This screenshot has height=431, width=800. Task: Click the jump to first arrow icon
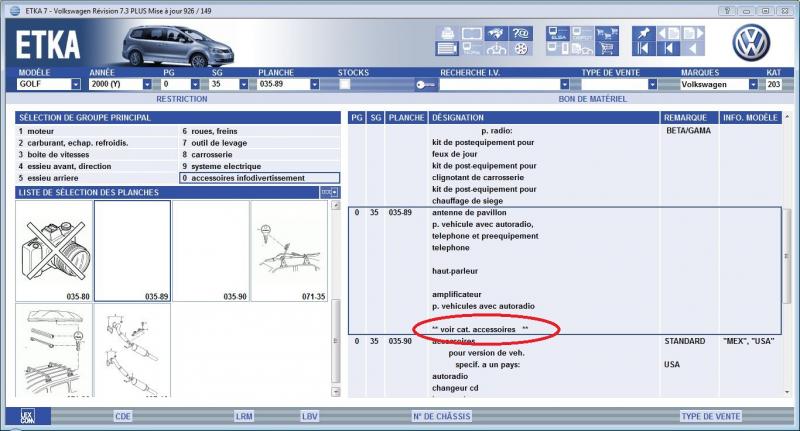coord(643,48)
